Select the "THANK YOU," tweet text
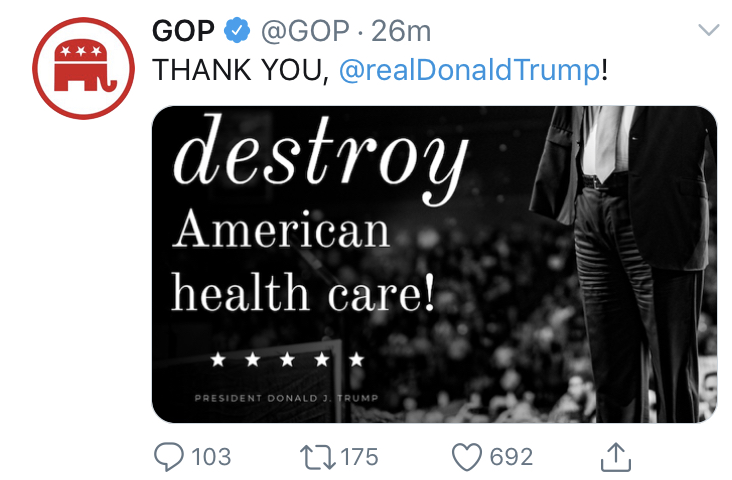 pos(241,70)
